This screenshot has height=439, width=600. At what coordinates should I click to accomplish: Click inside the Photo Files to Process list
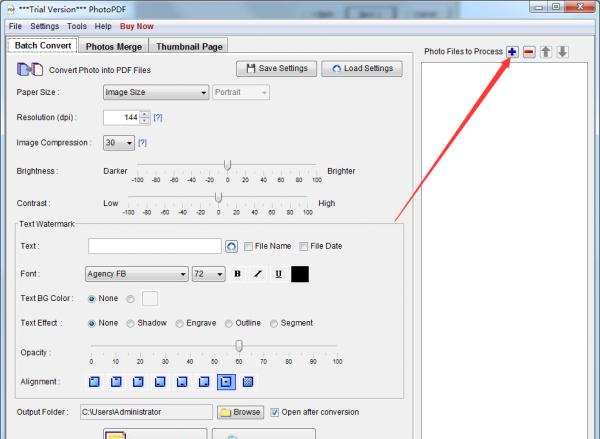[504, 249]
